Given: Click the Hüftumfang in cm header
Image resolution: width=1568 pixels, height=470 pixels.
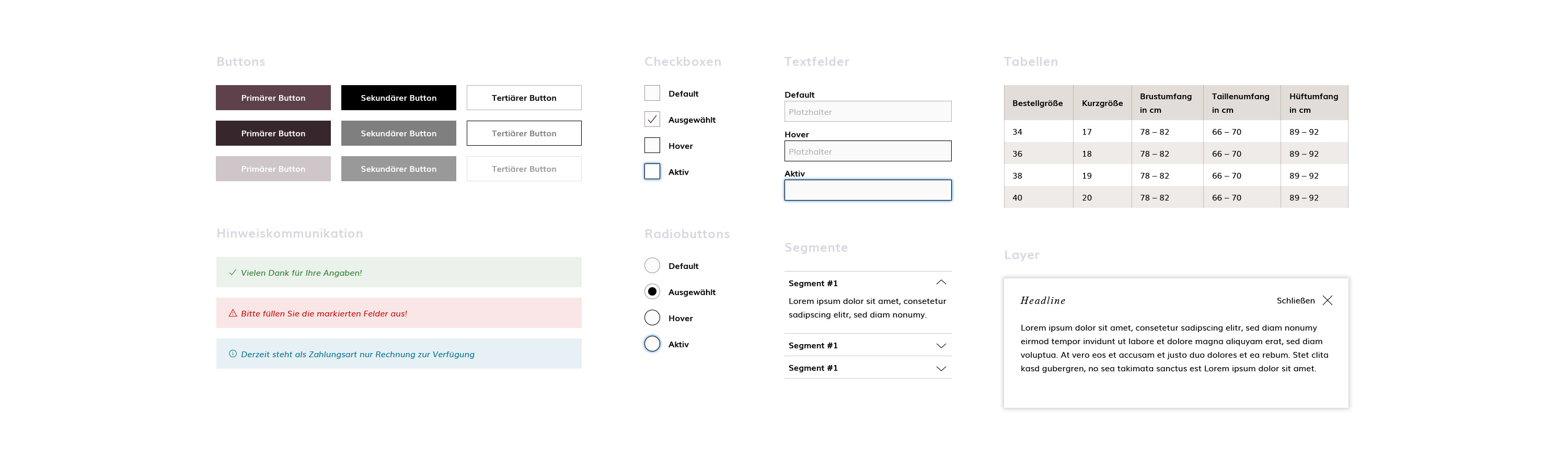Looking at the screenshot, I should tap(1314, 103).
